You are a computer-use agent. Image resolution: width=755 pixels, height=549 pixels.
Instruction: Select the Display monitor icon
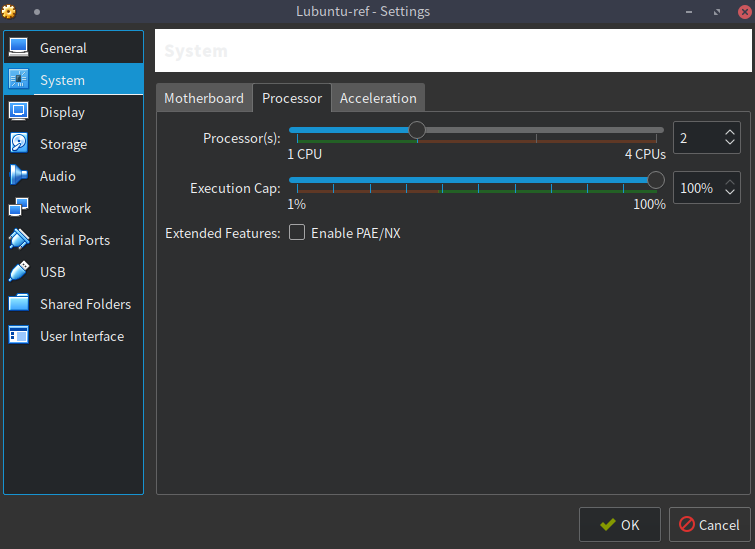click(x=19, y=112)
